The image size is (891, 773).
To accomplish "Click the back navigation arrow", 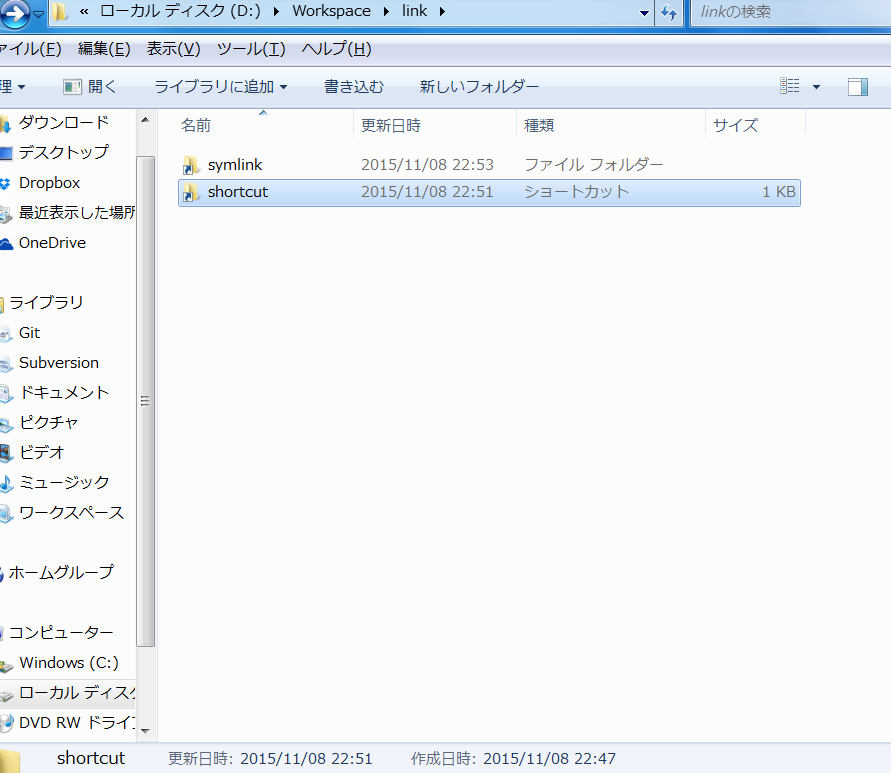I will [14, 14].
